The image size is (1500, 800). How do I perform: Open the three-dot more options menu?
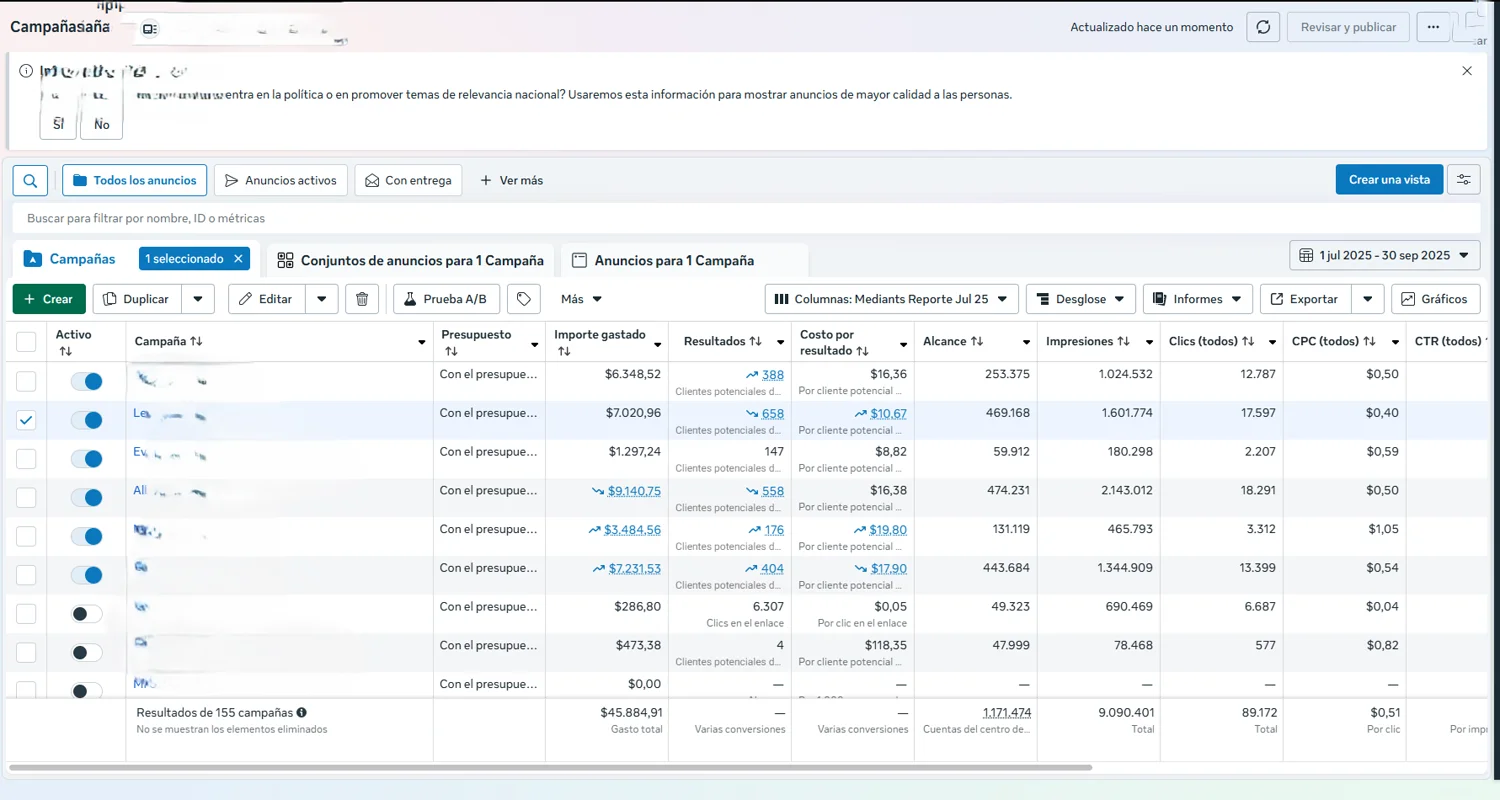1433,27
